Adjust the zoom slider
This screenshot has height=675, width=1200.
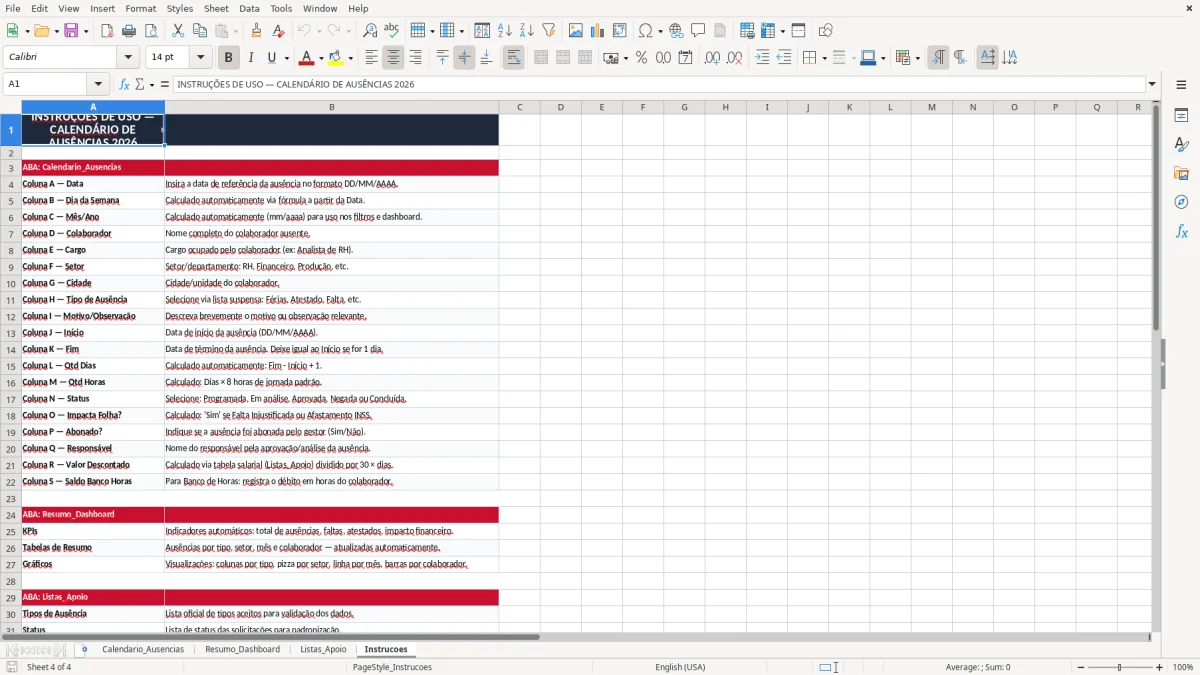pyautogui.click(x=1120, y=667)
